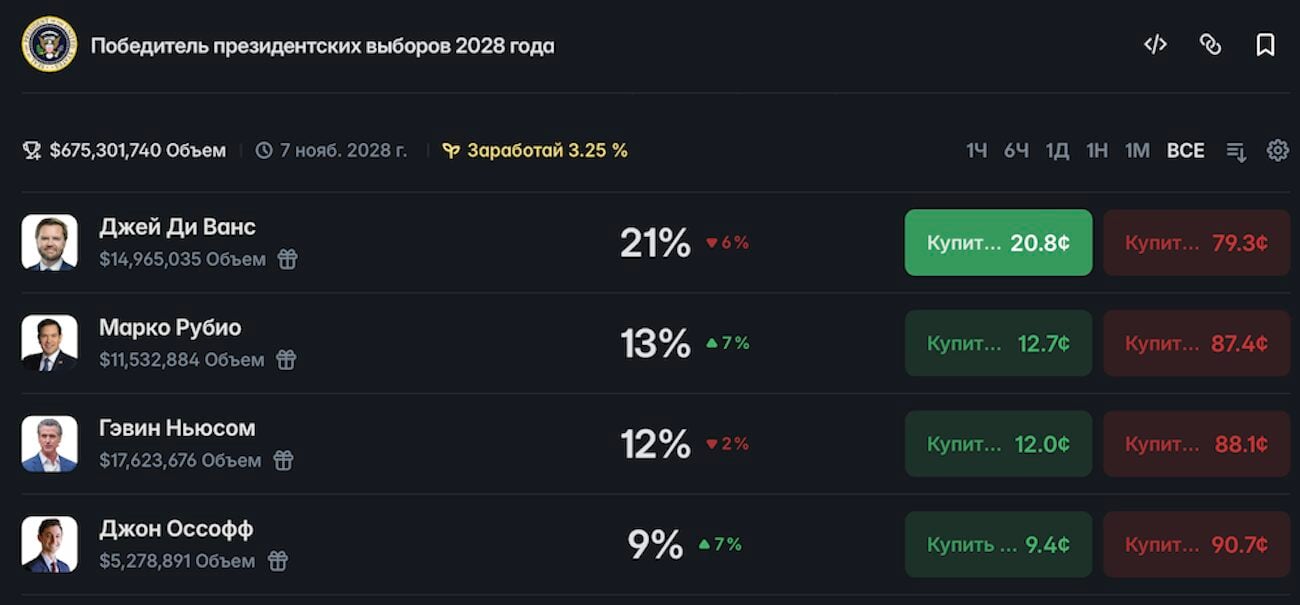Viewport: 1300px width, 605px height.
Task: Buy Yes for Гэвин Ньюсом at 12.0¢
Action: tap(998, 444)
